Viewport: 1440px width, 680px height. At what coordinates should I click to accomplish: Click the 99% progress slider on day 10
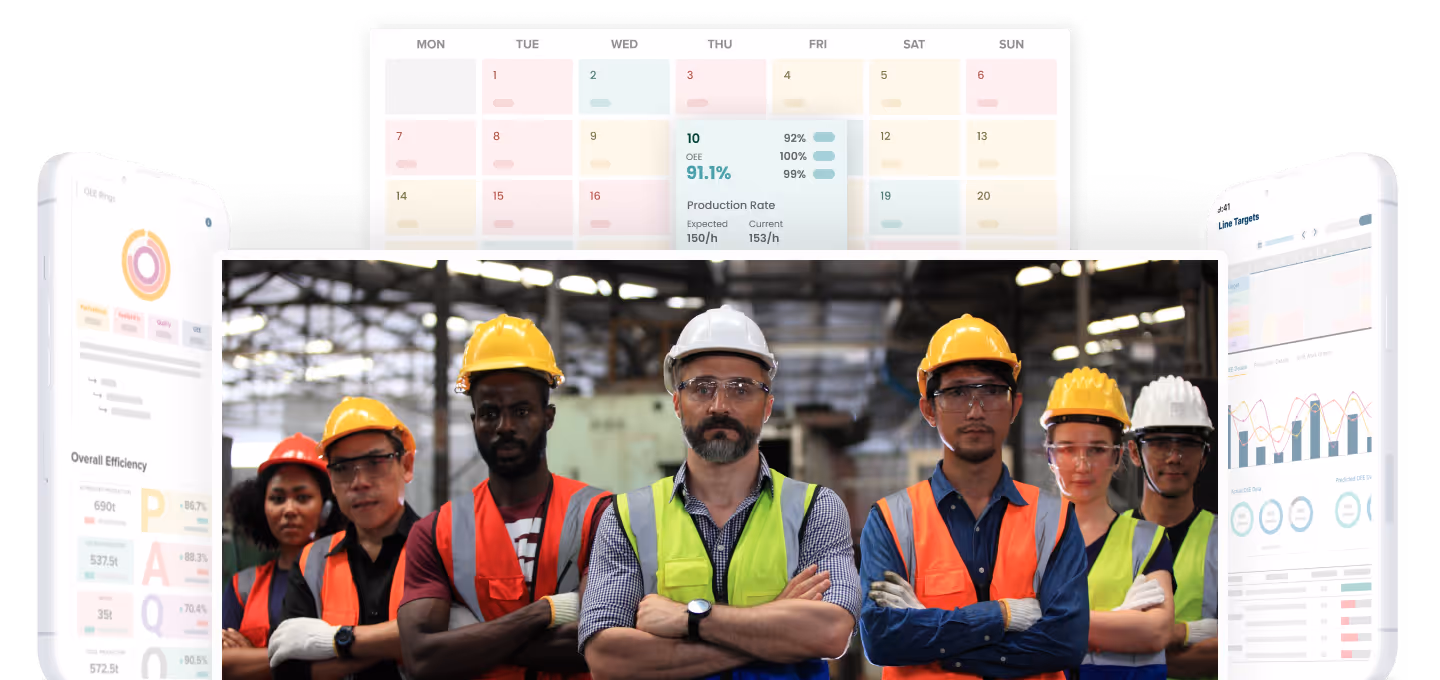click(822, 173)
